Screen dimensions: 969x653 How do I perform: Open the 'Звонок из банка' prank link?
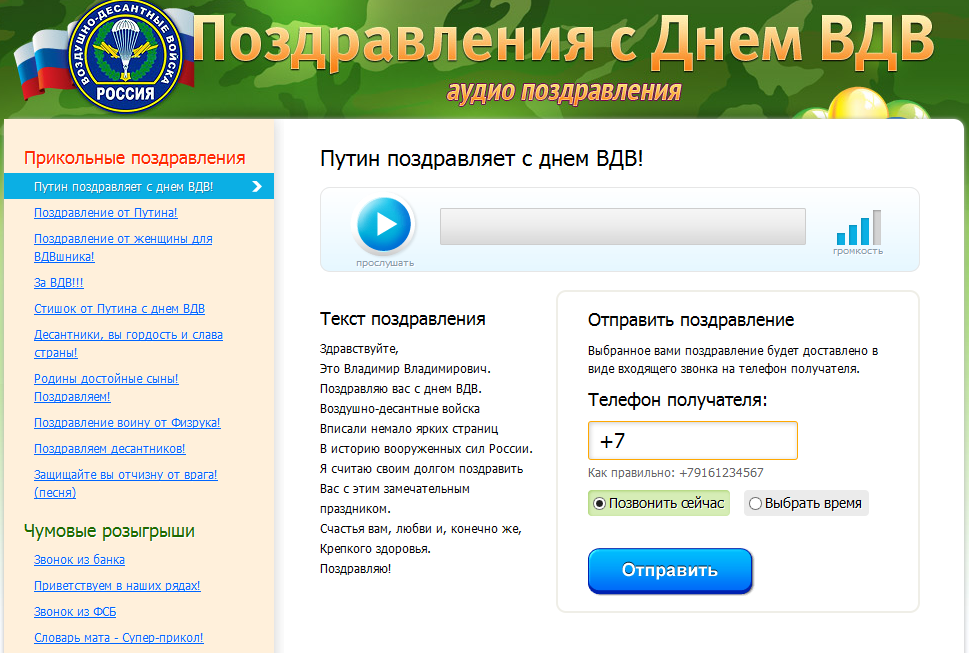(x=79, y=560)
